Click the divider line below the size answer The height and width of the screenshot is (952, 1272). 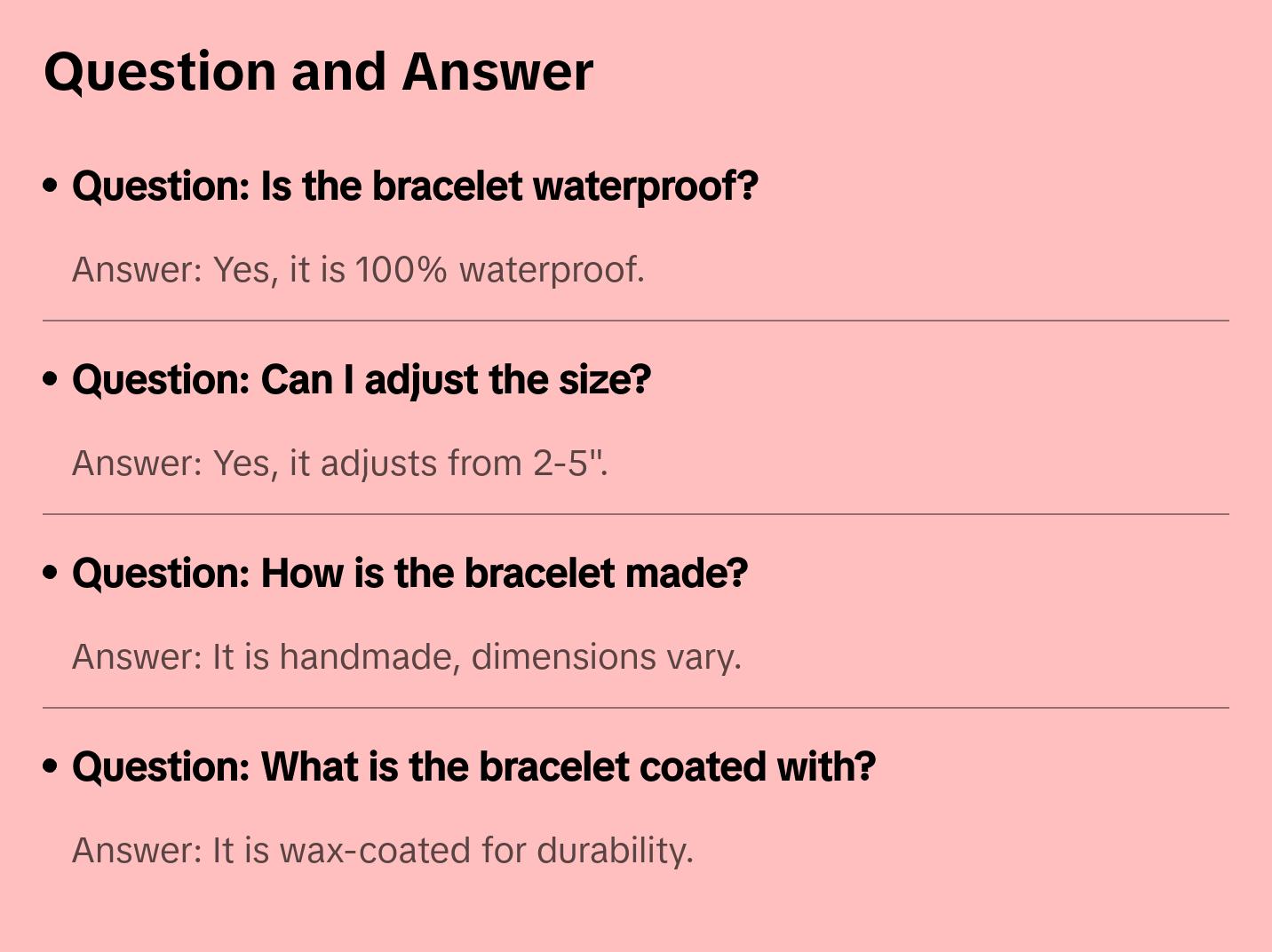[x=636, y=514]
